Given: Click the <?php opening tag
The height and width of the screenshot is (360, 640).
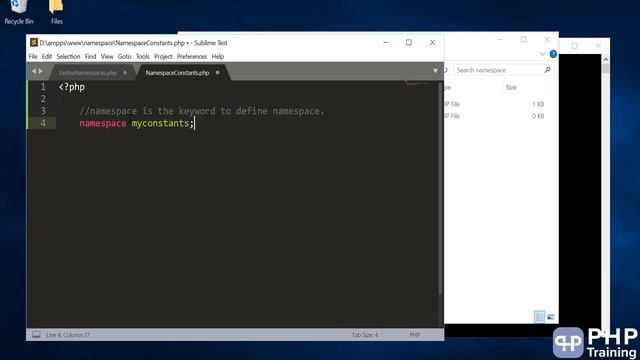Looking at the screenshot, I should tap(72, 87).
